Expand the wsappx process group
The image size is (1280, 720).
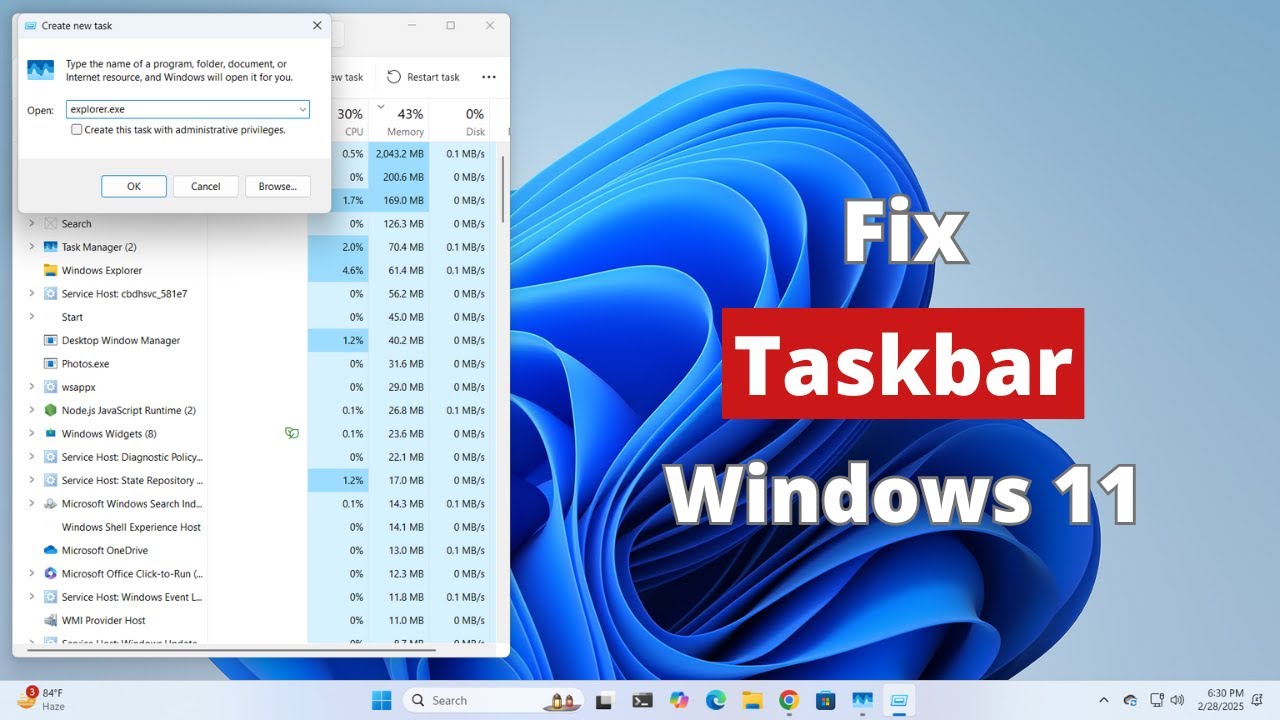[x=31, y=387]
